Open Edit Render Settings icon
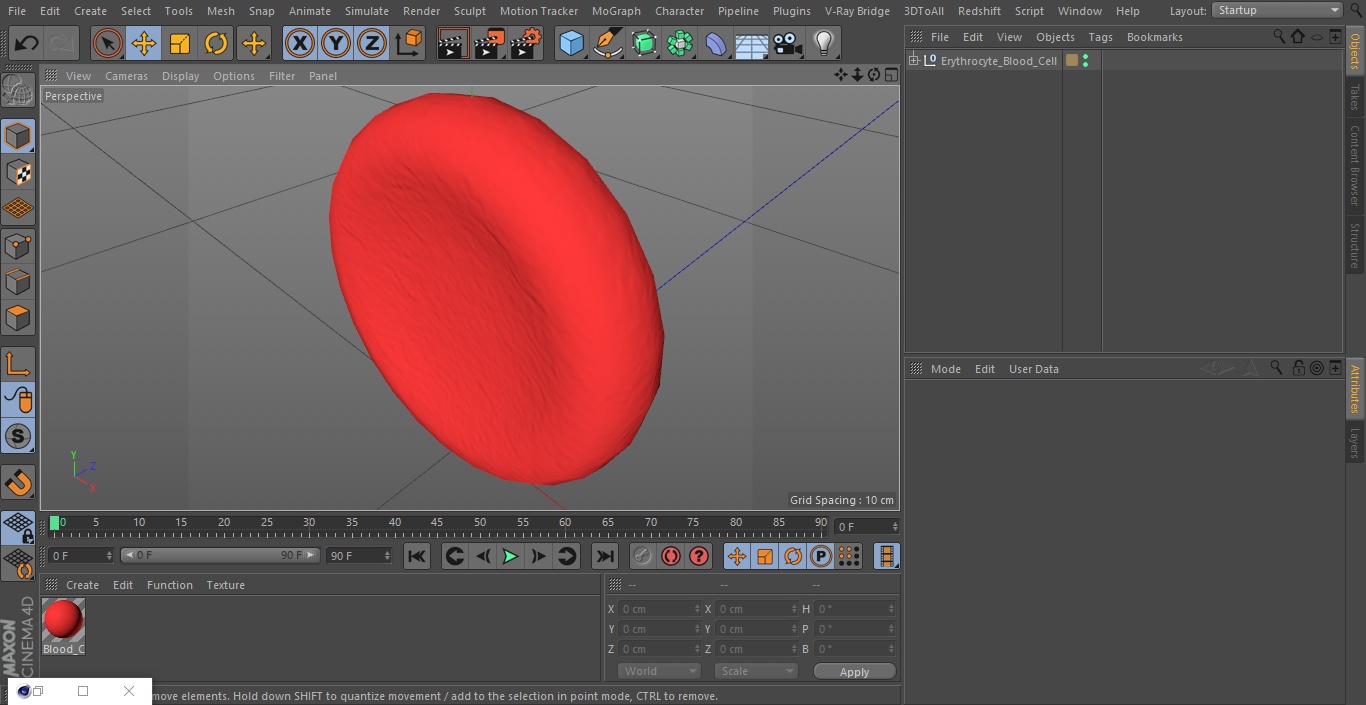This screenshot has width=1366, height=705. pos(526,44)
